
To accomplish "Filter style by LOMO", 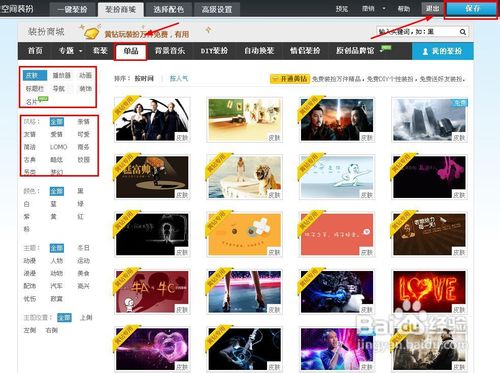I will (x=59, y=147).
